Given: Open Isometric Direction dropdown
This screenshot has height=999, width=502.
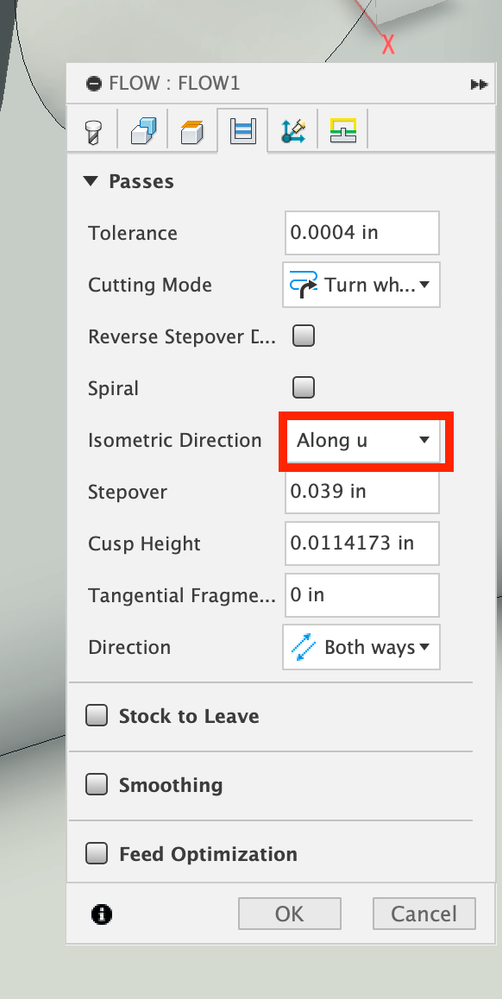Looking at the screenshot, I should point(364,440).
